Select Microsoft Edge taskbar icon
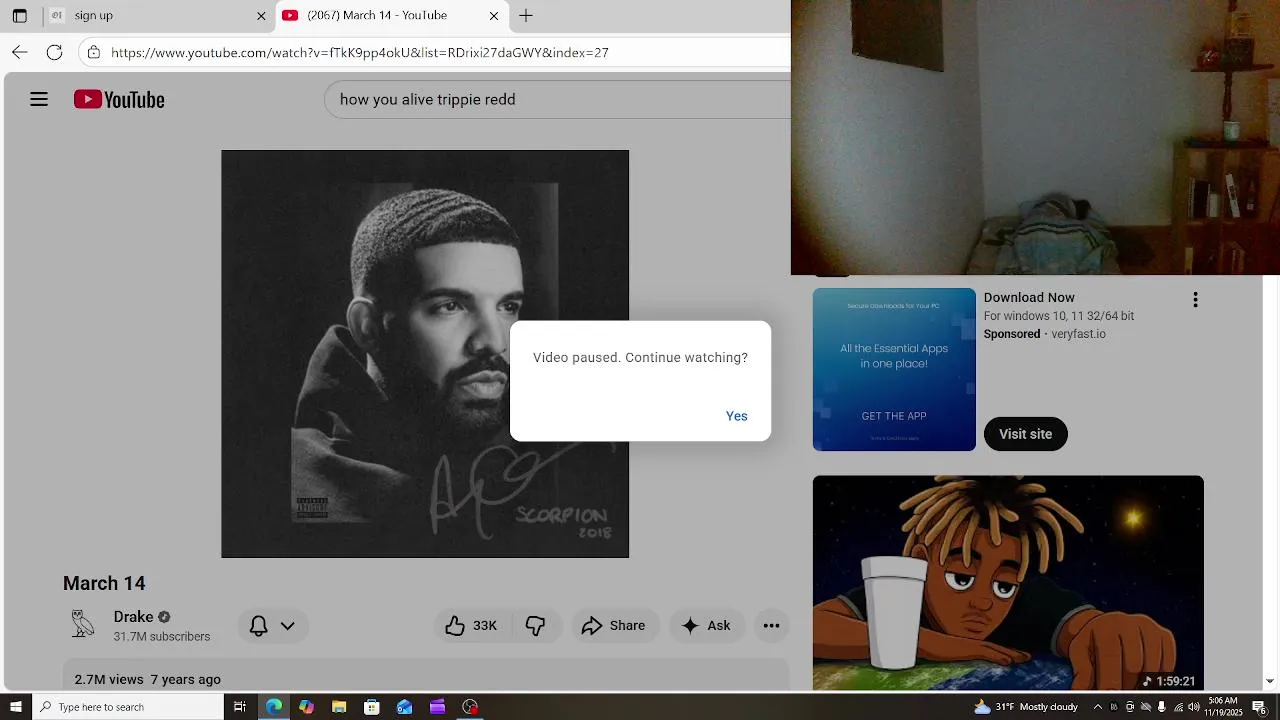Screen dimensions: 1280x720 tap(273, 707)
